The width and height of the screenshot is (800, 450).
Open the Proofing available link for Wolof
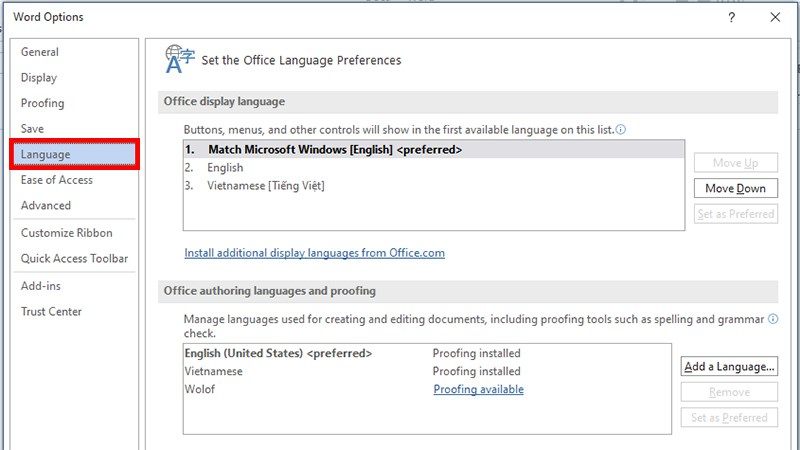point(479,389)
